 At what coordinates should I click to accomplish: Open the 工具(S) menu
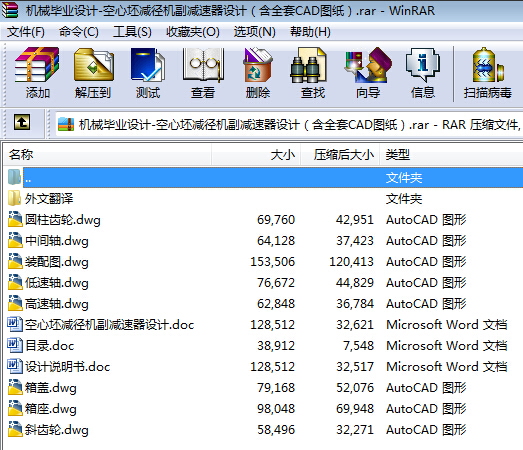coord(132,32)
